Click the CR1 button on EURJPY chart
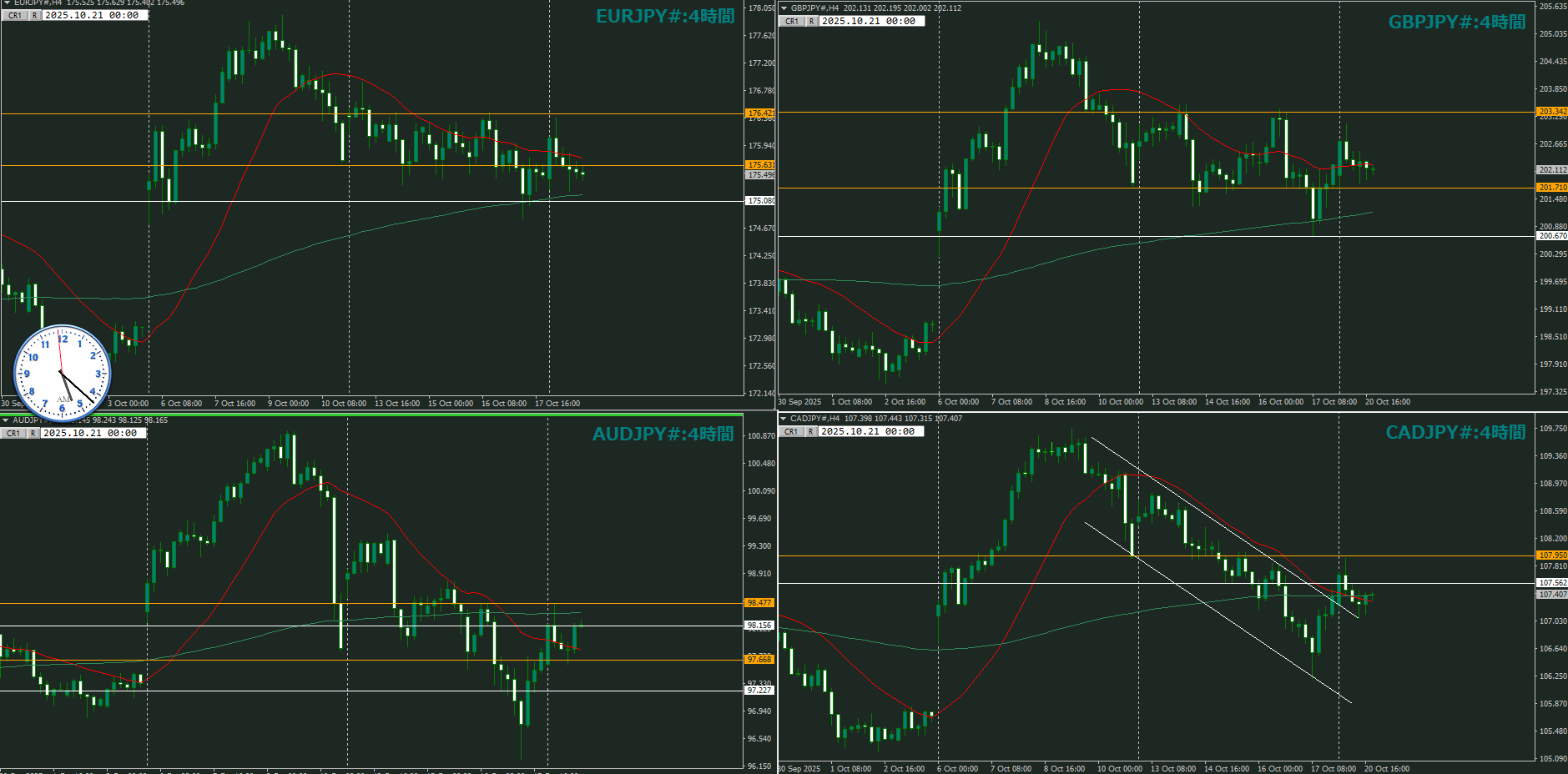 point(15,16)
